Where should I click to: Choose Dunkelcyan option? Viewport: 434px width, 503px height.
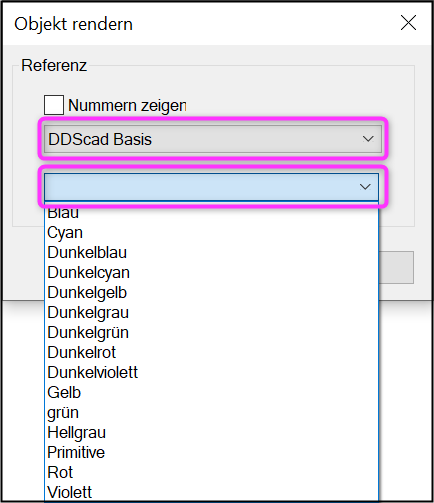click(212, 272)
